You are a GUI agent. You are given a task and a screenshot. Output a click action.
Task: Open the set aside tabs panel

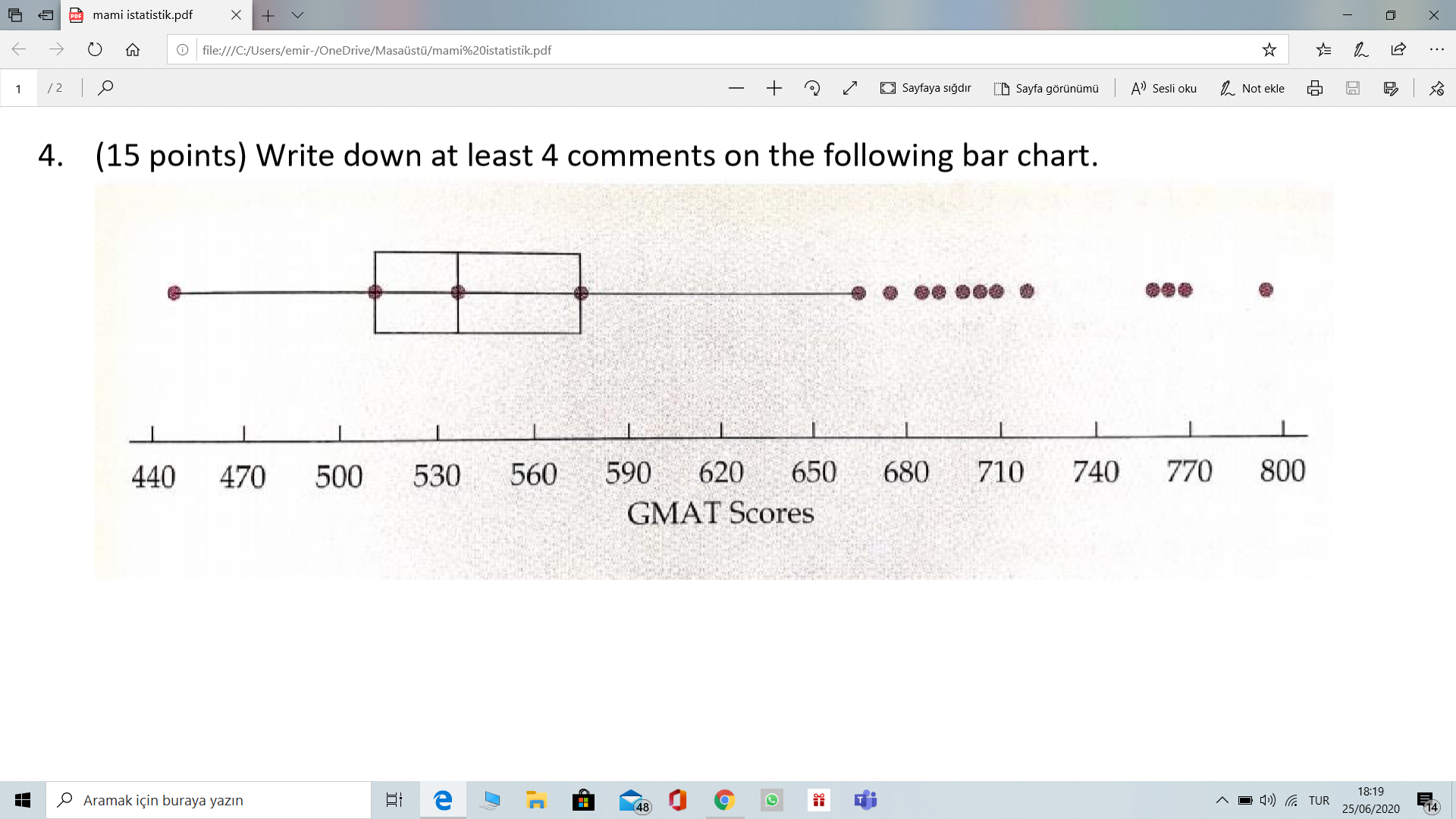[x=45, y=14]
